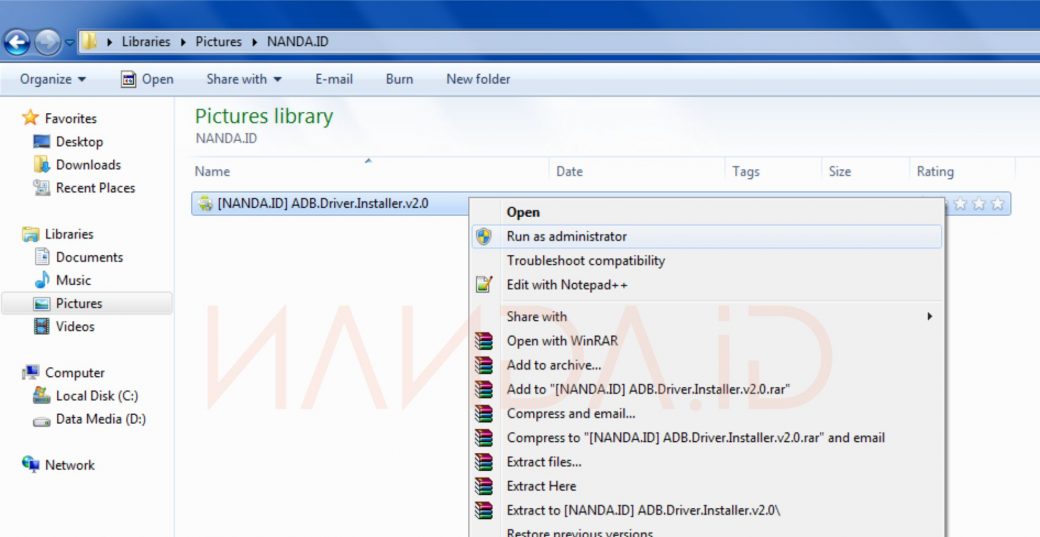The height and width of the screenshot is (537, 1040).
Task: Choose Run as administrator from context menu
Action: click(x=566, y=237)
